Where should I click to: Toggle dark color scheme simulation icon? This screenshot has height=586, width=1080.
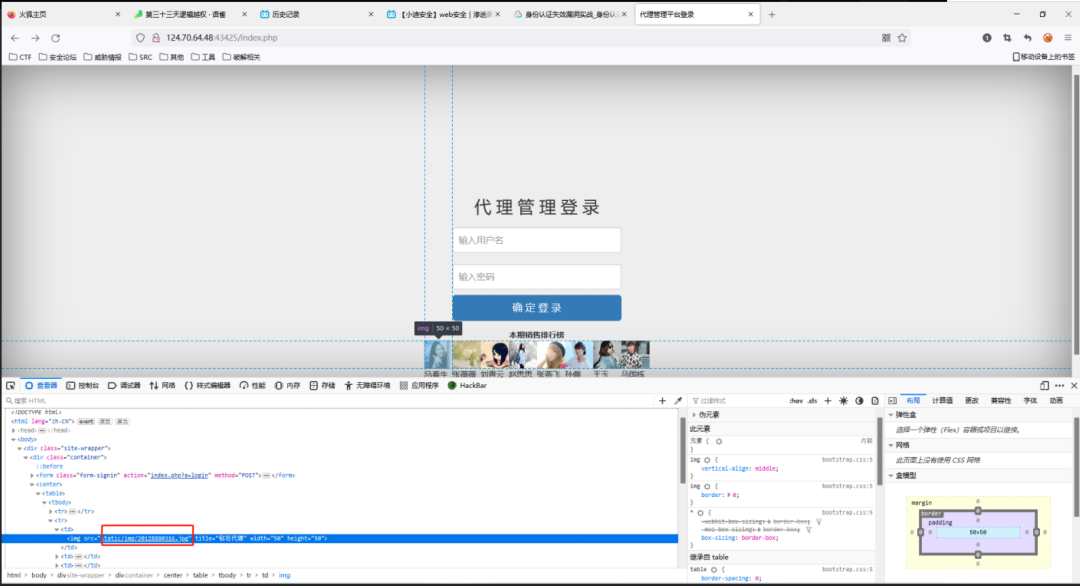[859, 401]
